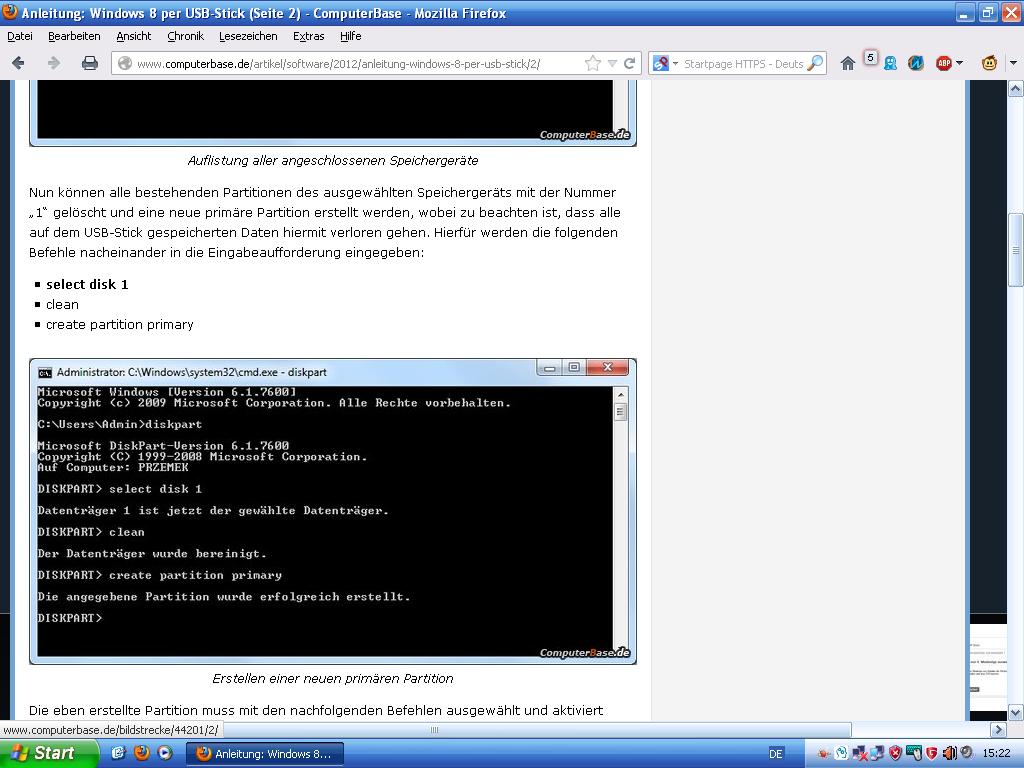Click the red shield tray icon
Image resolution: width=1024 pixels, height=768 pixels.
(895, 754)
